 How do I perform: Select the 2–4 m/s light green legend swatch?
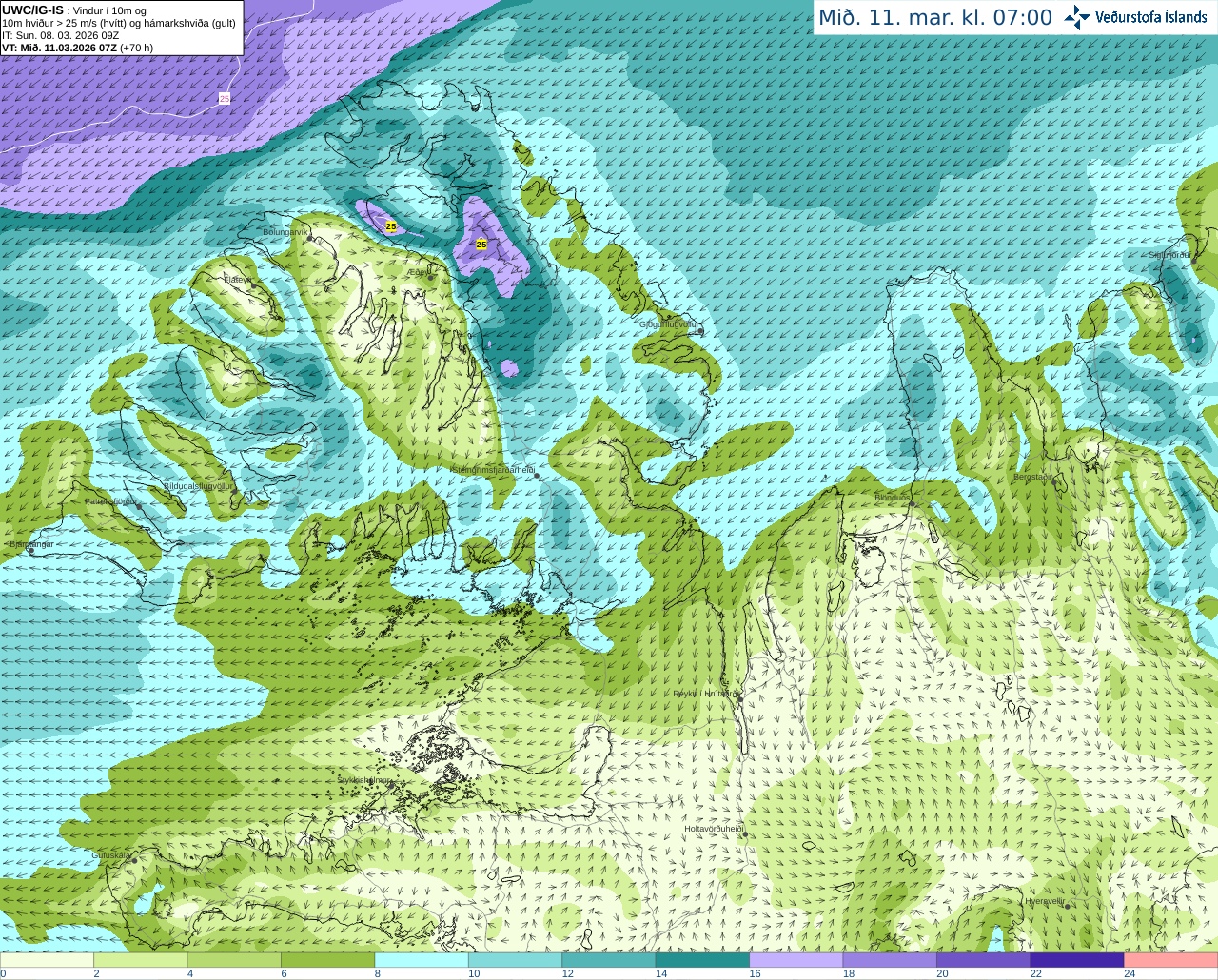(x=140, y=960)
